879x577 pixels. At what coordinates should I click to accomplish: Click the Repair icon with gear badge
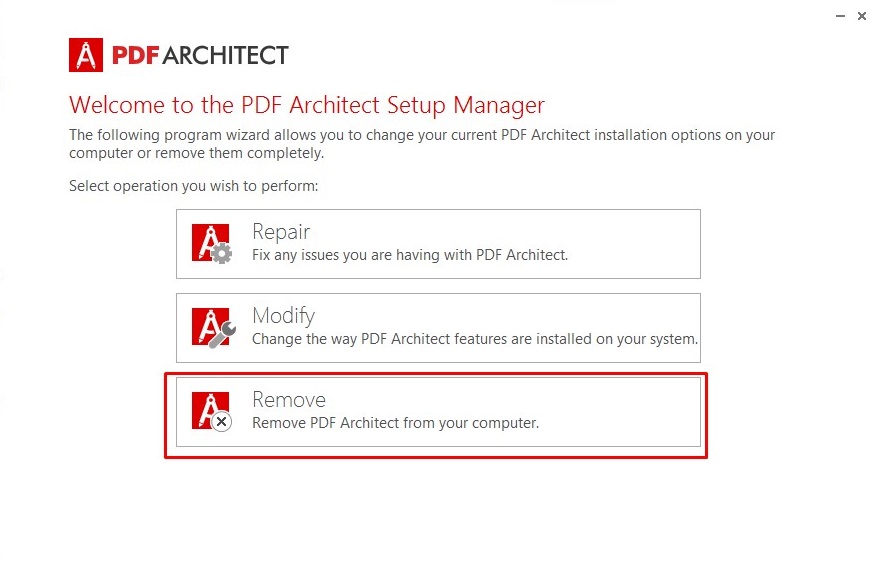pos(211,243)
